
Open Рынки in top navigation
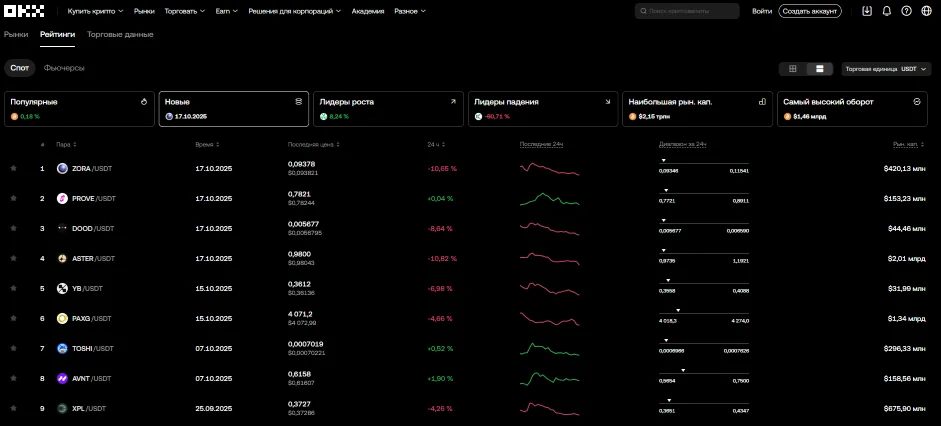(144, 11)
